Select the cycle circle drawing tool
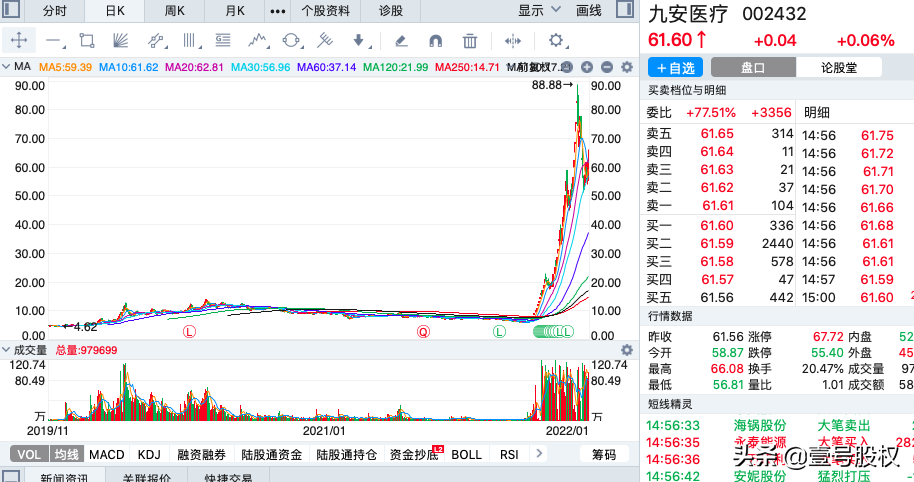The width and height of the screenshot is (914, 482). coord(291,40)
